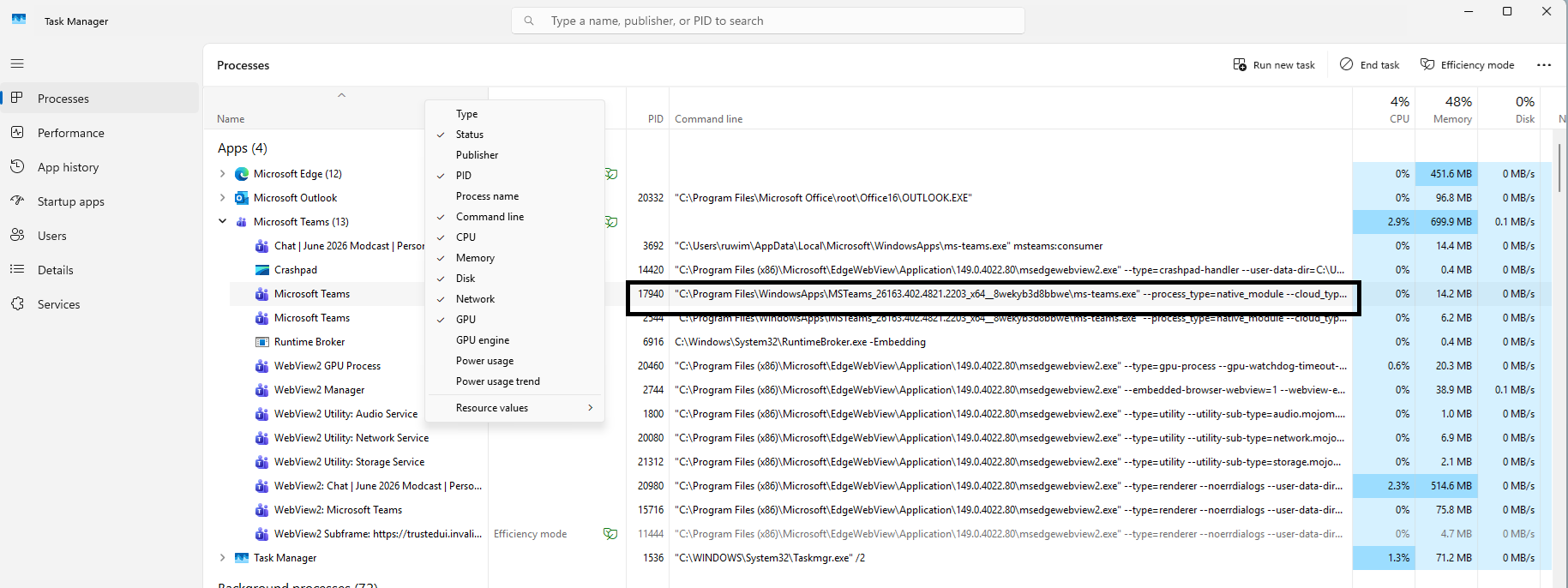1568x588 pixels.
Task: Click the Runtime Broker process icon
Action: tap(262, 342)
